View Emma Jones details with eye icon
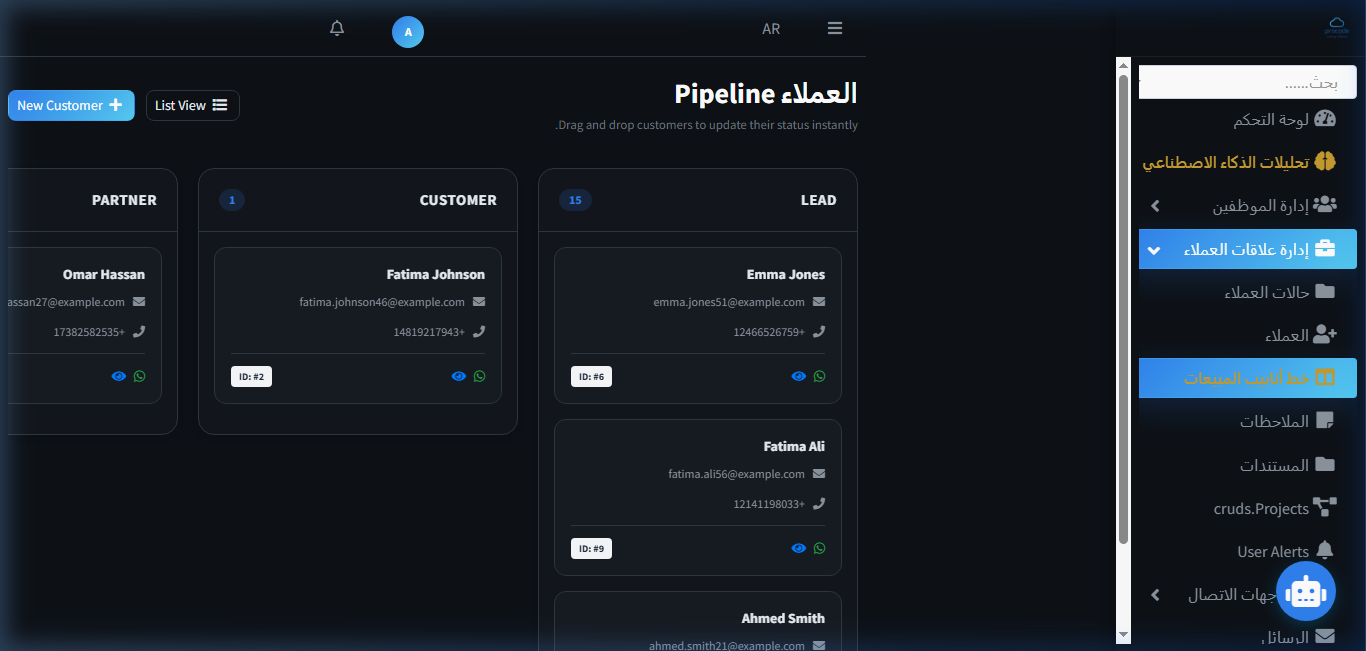The image size is (1366, 651). tap(799, 376)
